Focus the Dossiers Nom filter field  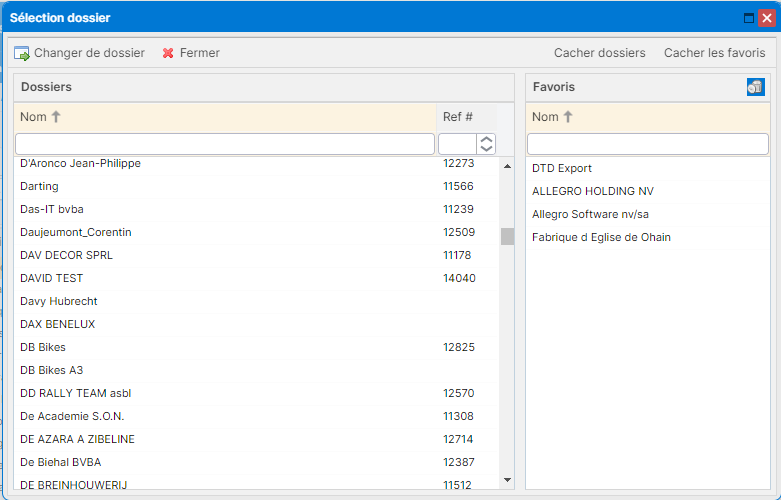click(x=225, y=144)
